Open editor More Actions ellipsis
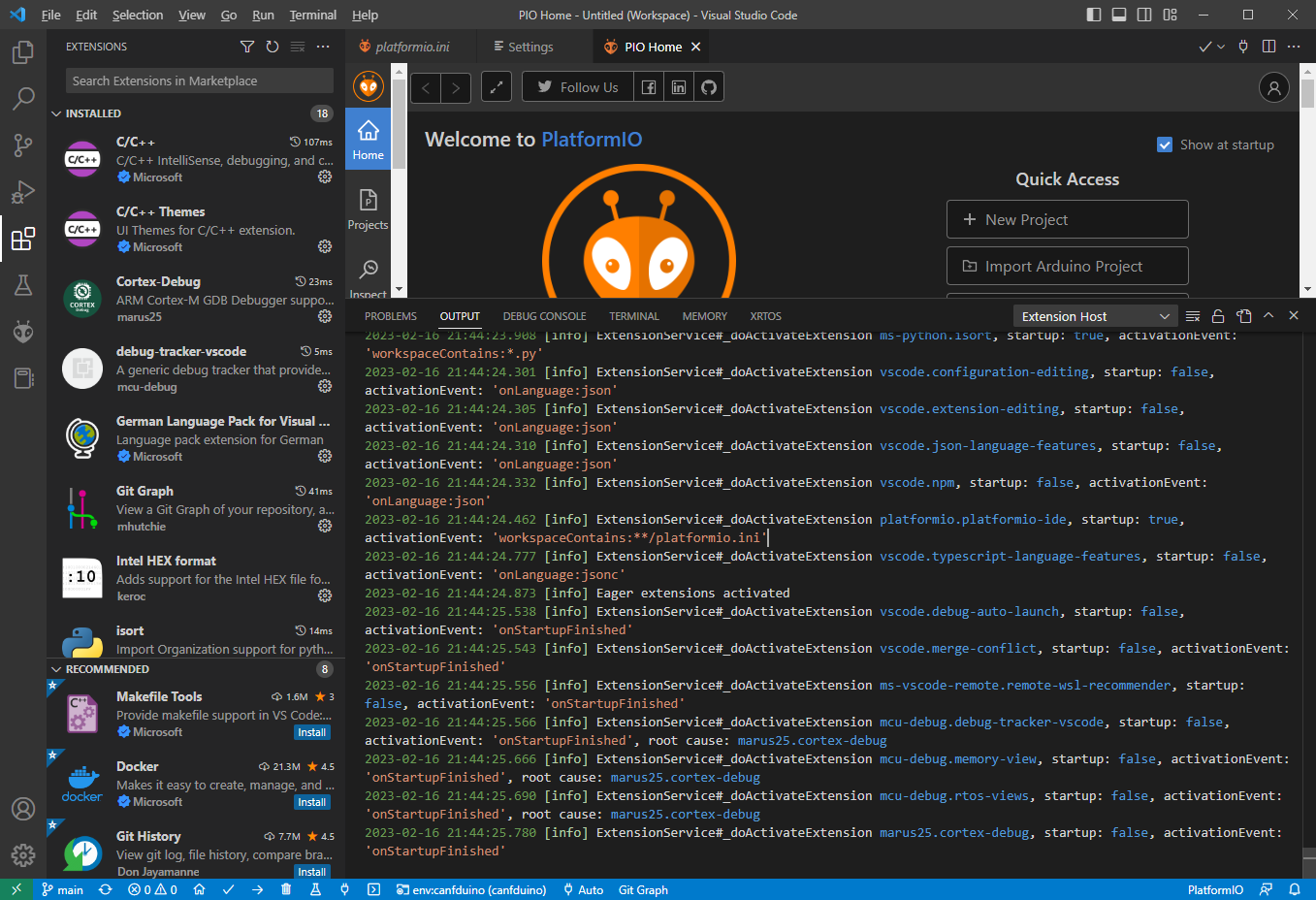Viewport: 1316px width, 900px height. coord(1294,47)
